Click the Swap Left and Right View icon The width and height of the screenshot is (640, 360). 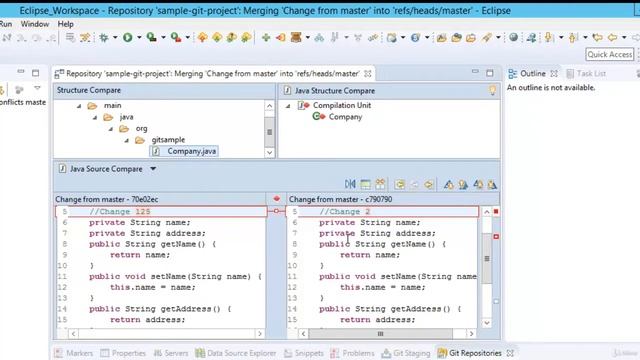(x=350, y=184)
